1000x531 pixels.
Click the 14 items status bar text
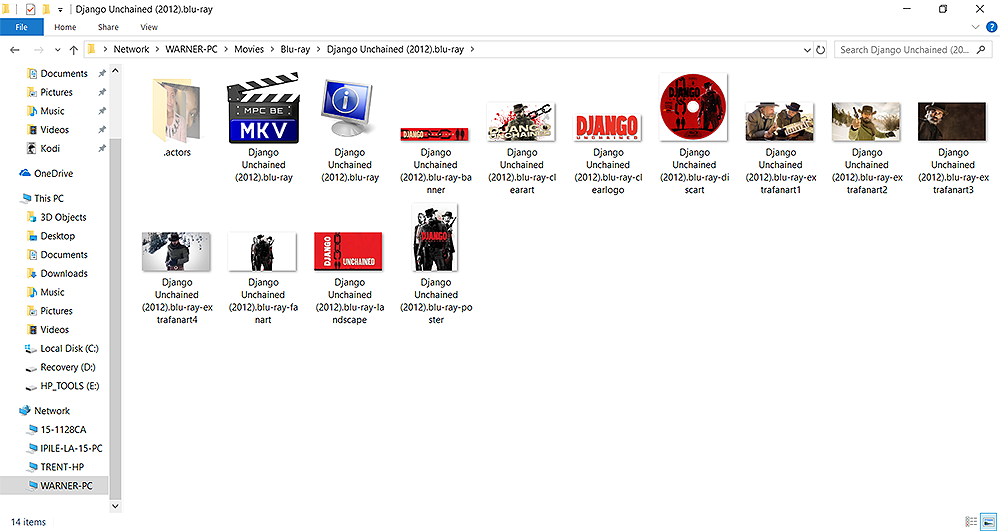tap(29, 522)
